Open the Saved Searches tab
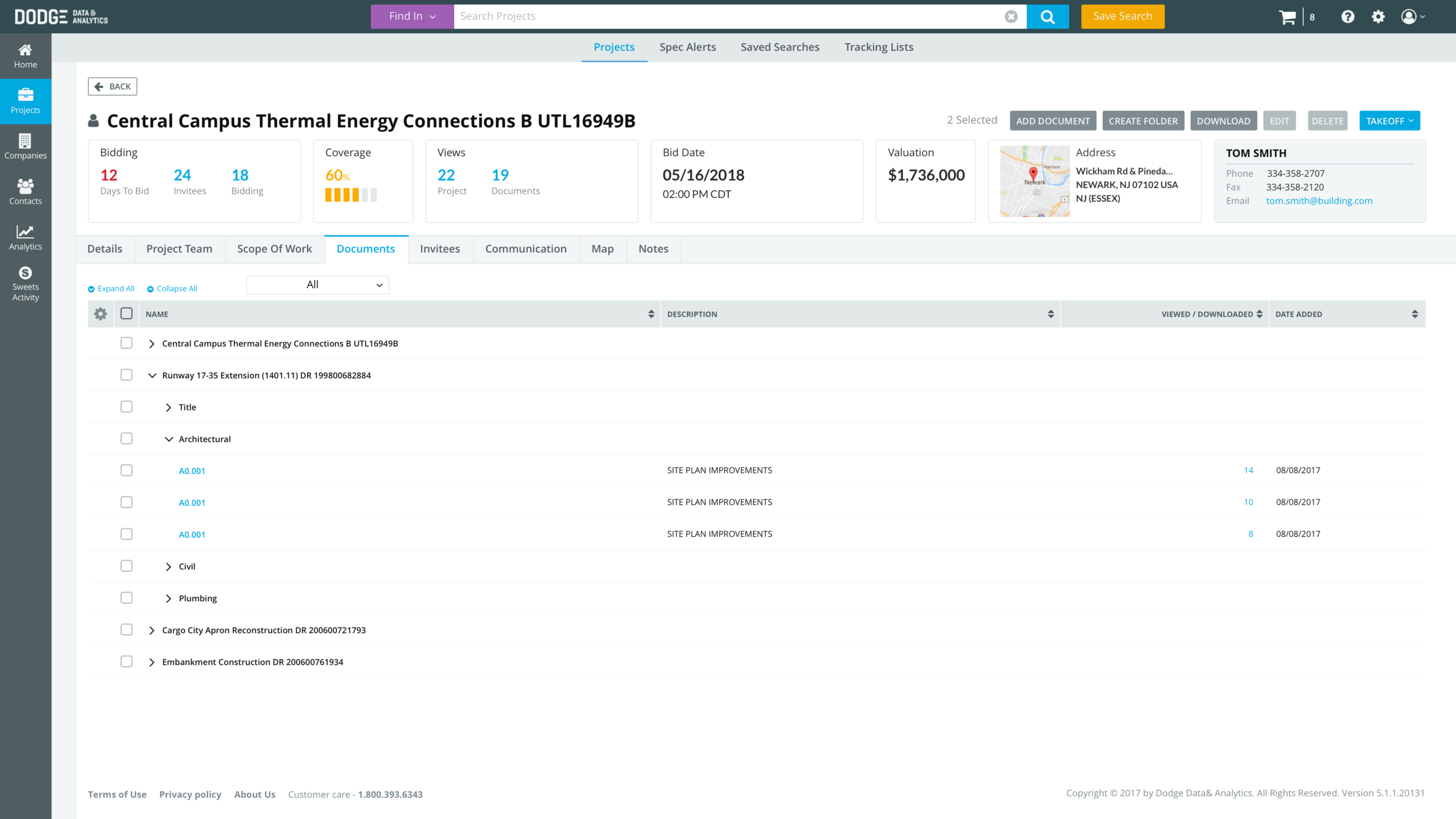 point(779,47)
